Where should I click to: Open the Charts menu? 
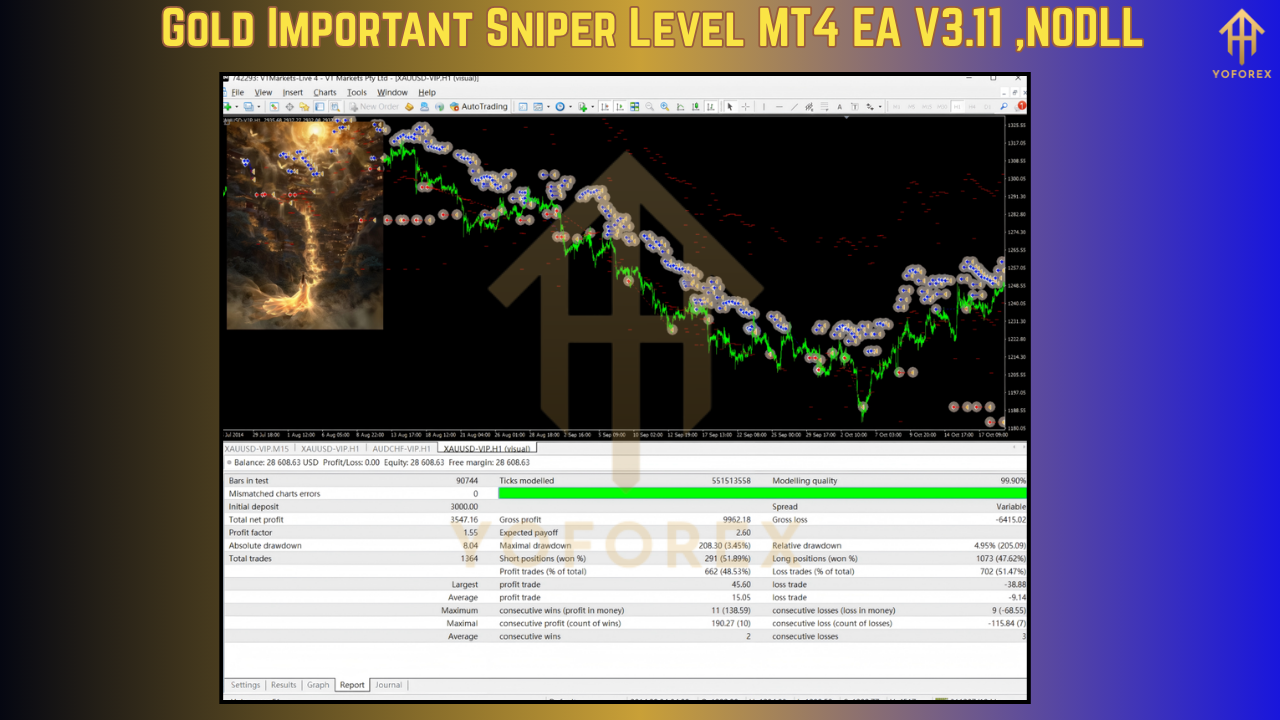[x=325, y=92]
